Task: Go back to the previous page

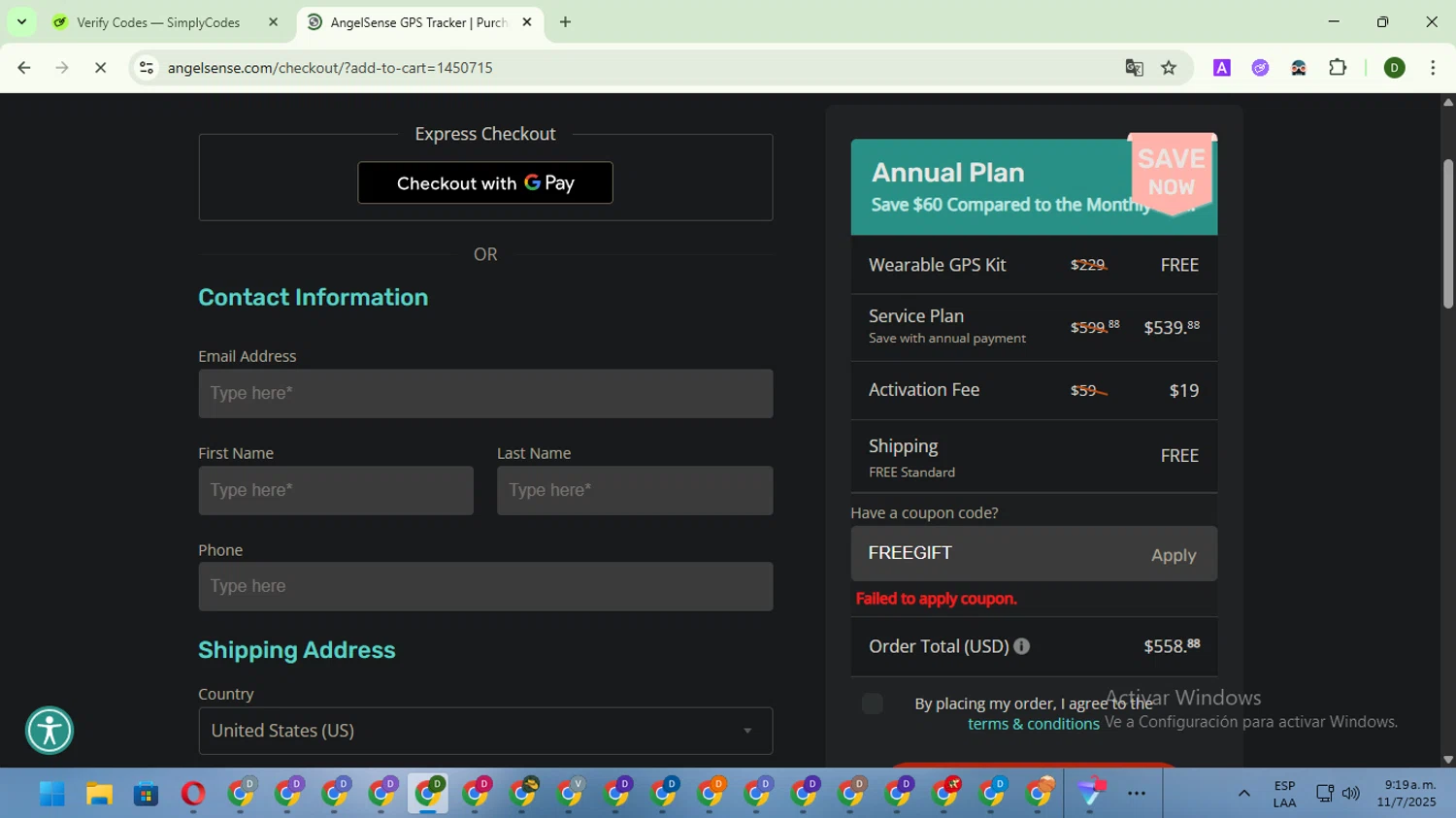Action: click(24, 68)
